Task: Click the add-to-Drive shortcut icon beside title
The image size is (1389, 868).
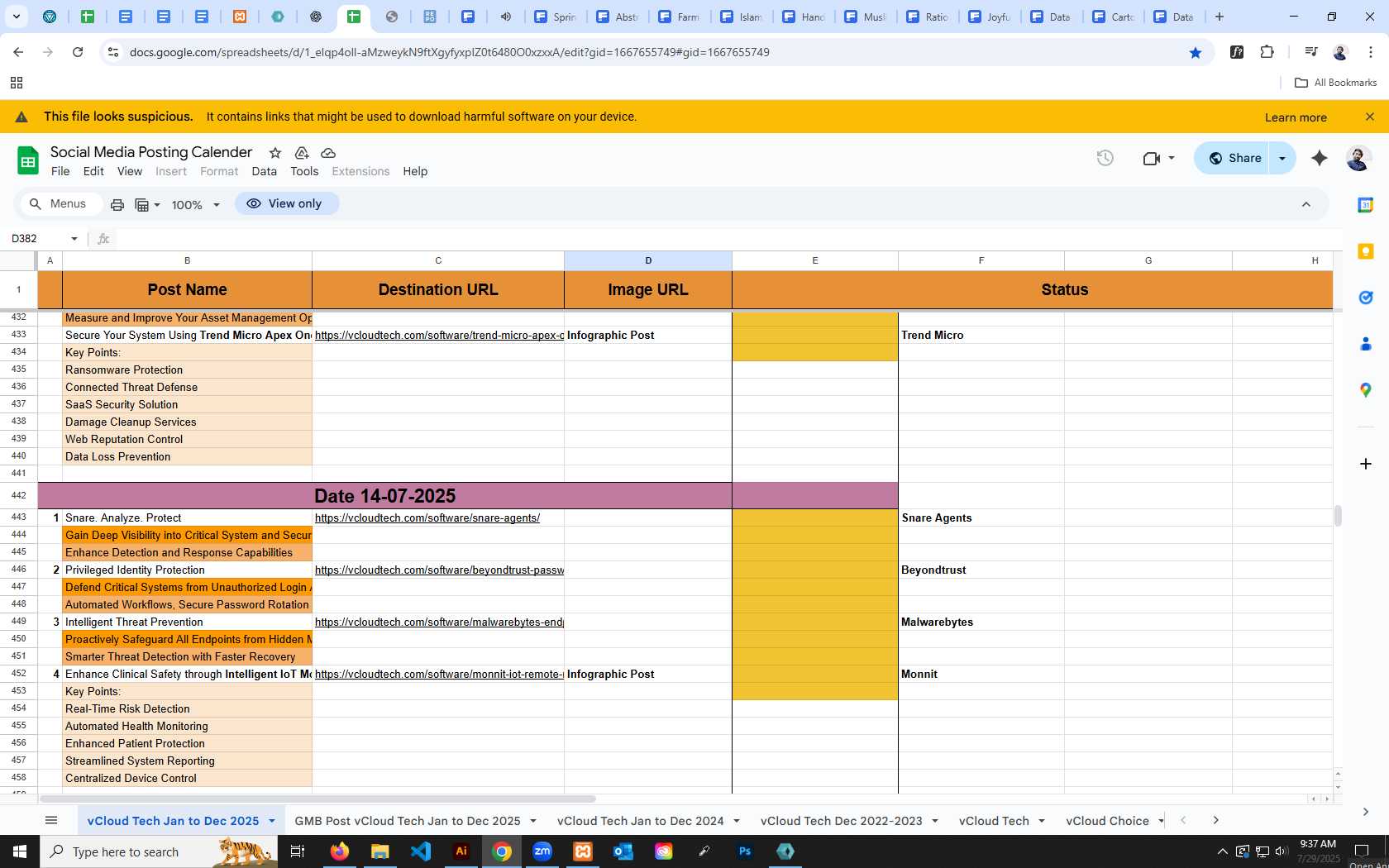Action: 302,153
